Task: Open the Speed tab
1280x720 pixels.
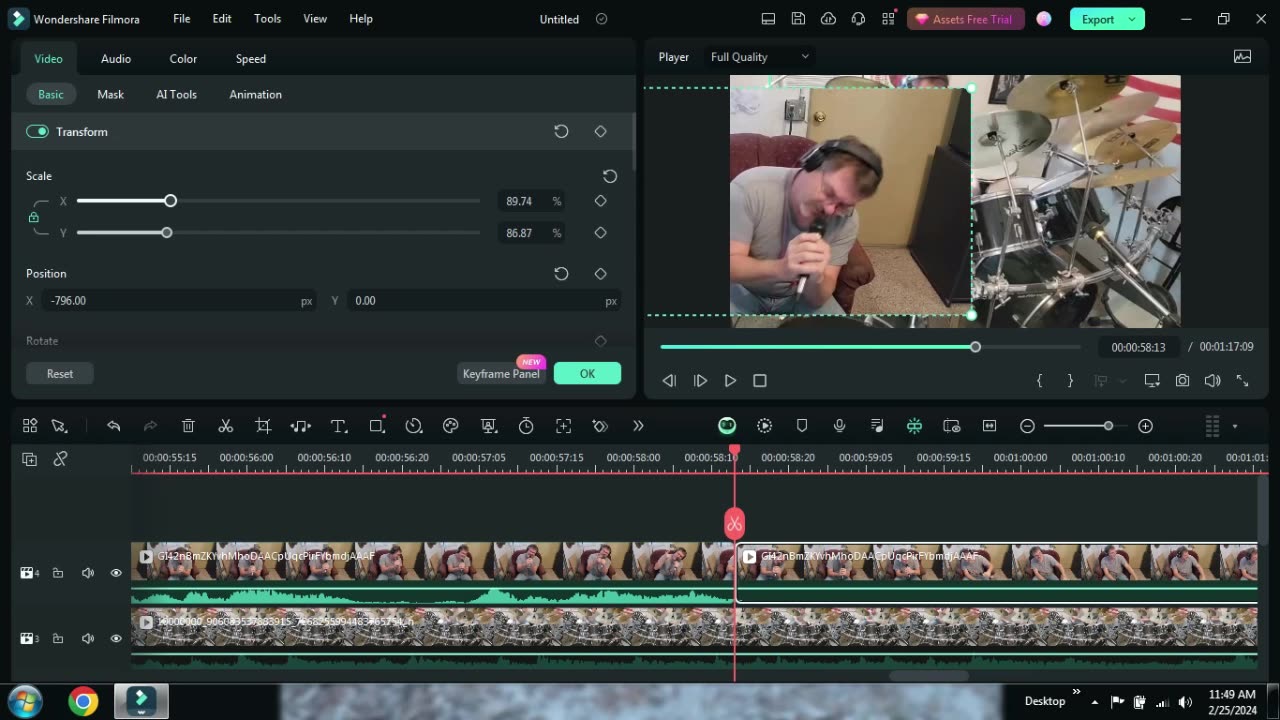Action: [251, 59]
